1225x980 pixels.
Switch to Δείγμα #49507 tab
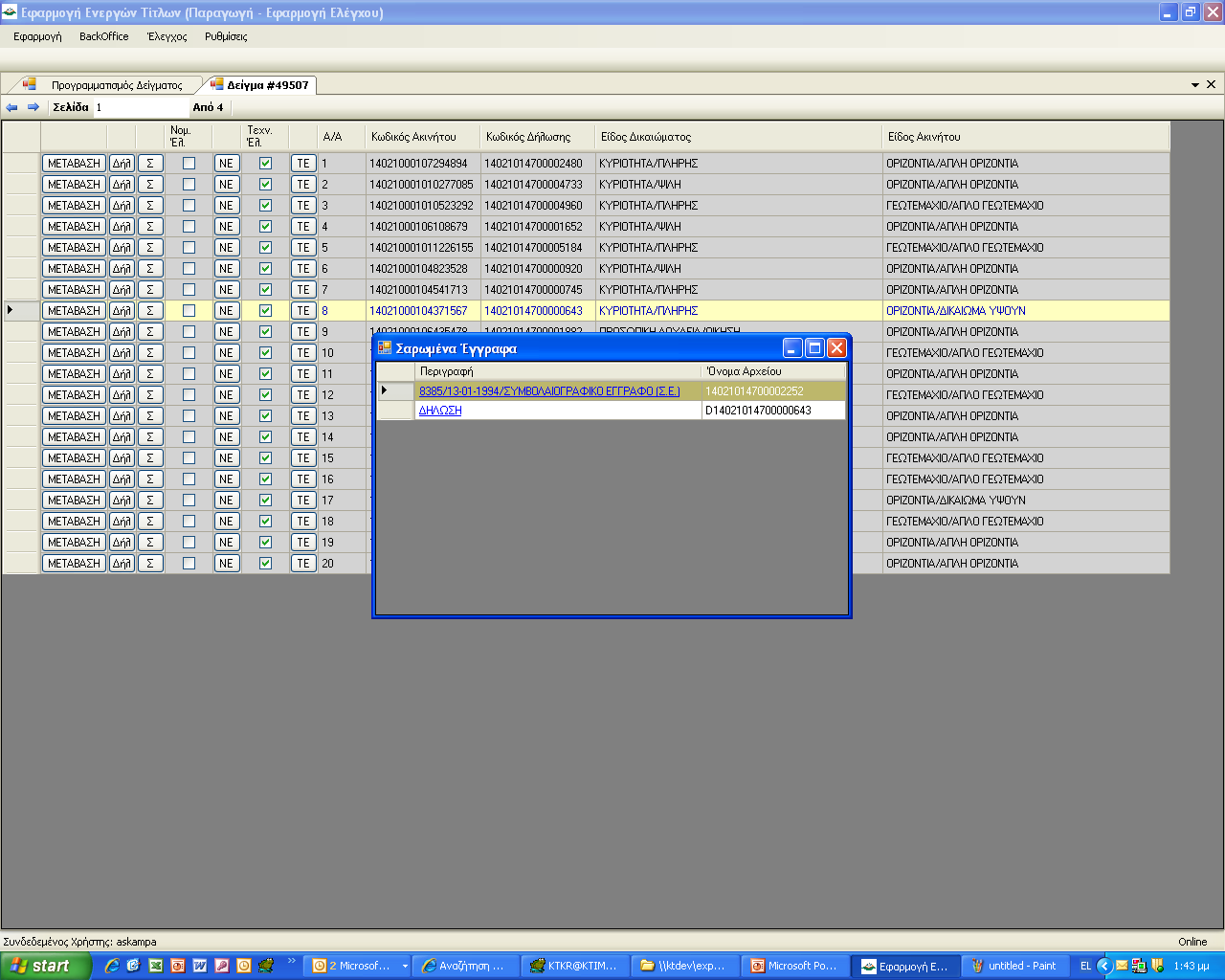(x=260, y=85)
